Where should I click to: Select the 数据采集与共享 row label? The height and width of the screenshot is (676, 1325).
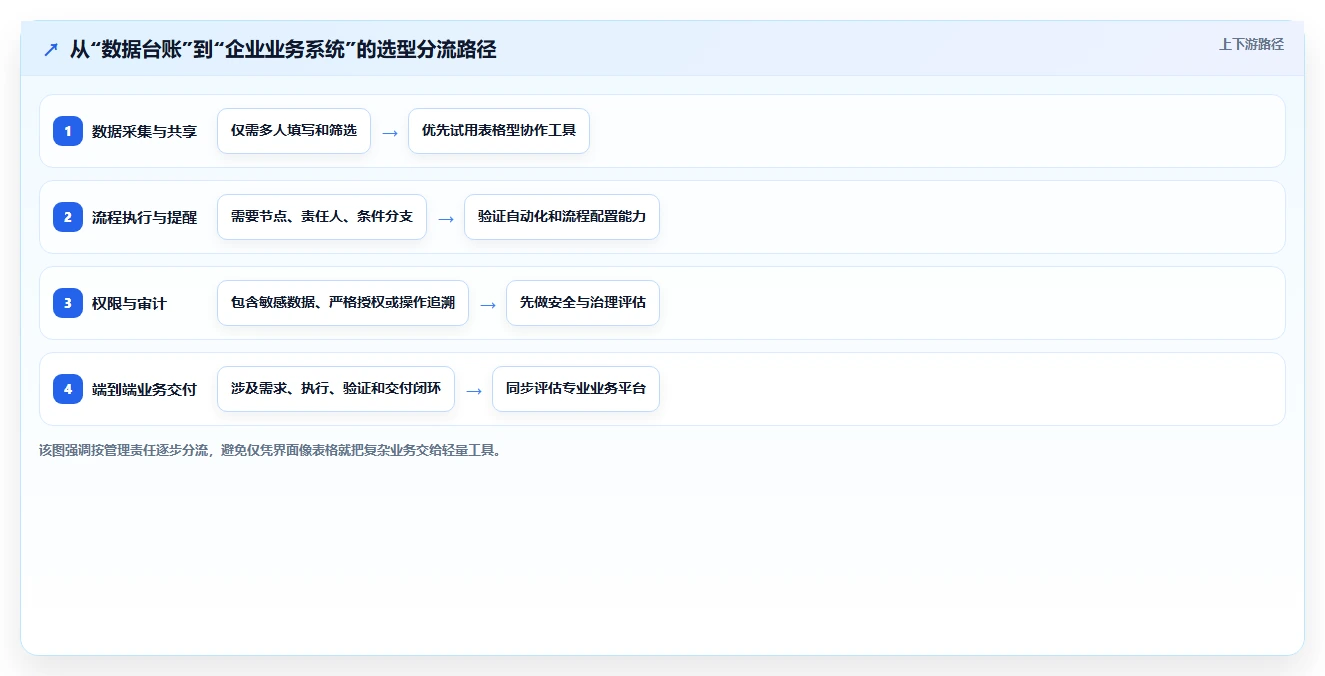coord(144,131)
